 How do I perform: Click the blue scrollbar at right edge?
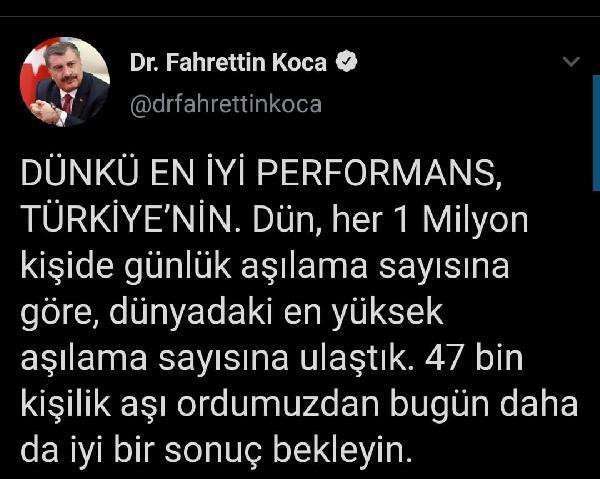(x=596, y=133)
